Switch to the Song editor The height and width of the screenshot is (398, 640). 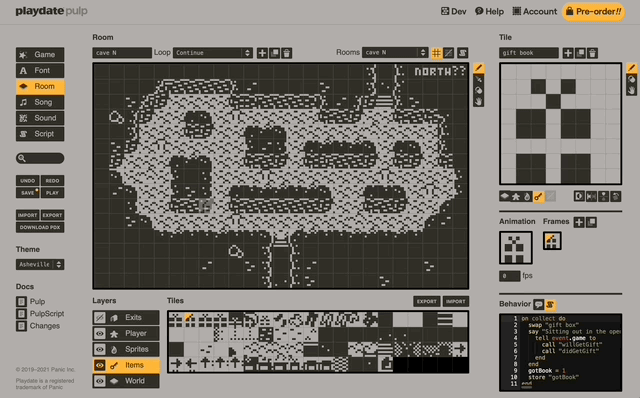click(x=40, y=102)
